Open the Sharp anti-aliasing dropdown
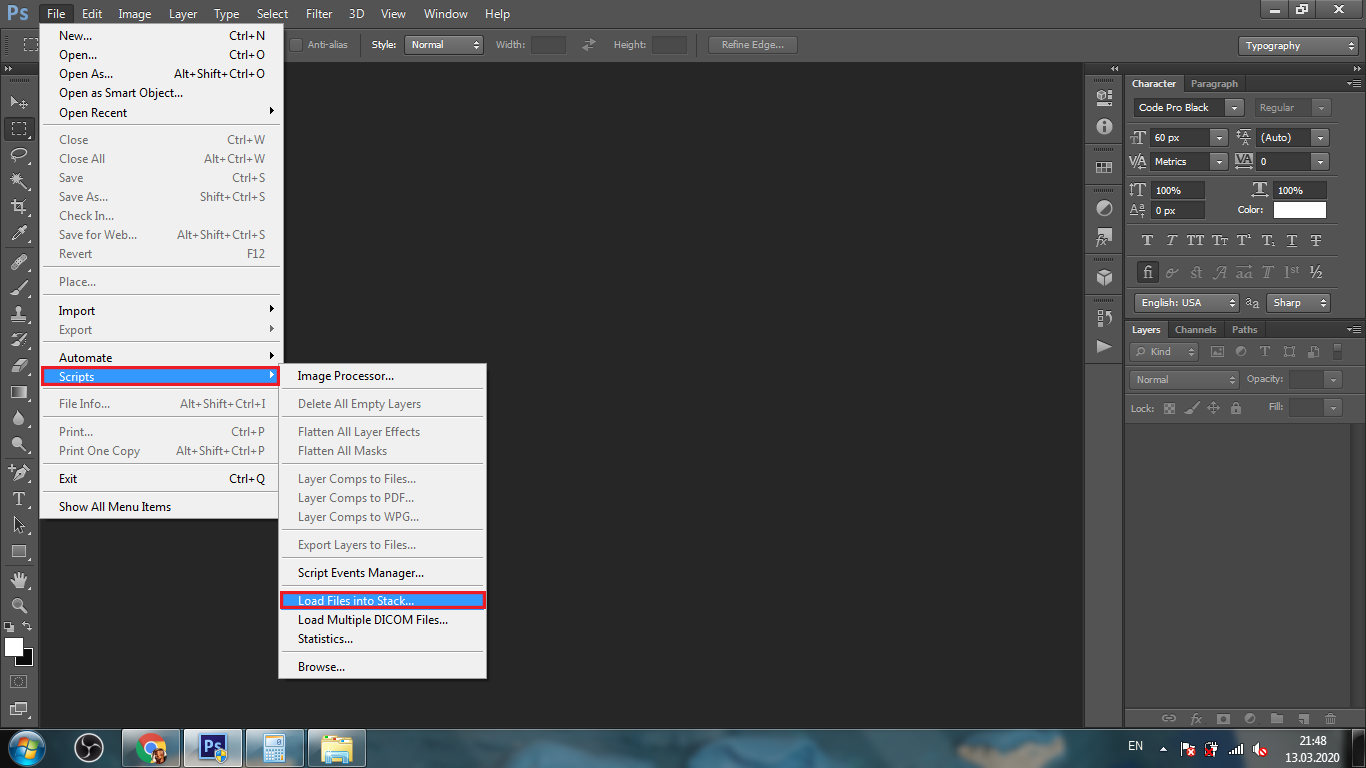 1298,303
